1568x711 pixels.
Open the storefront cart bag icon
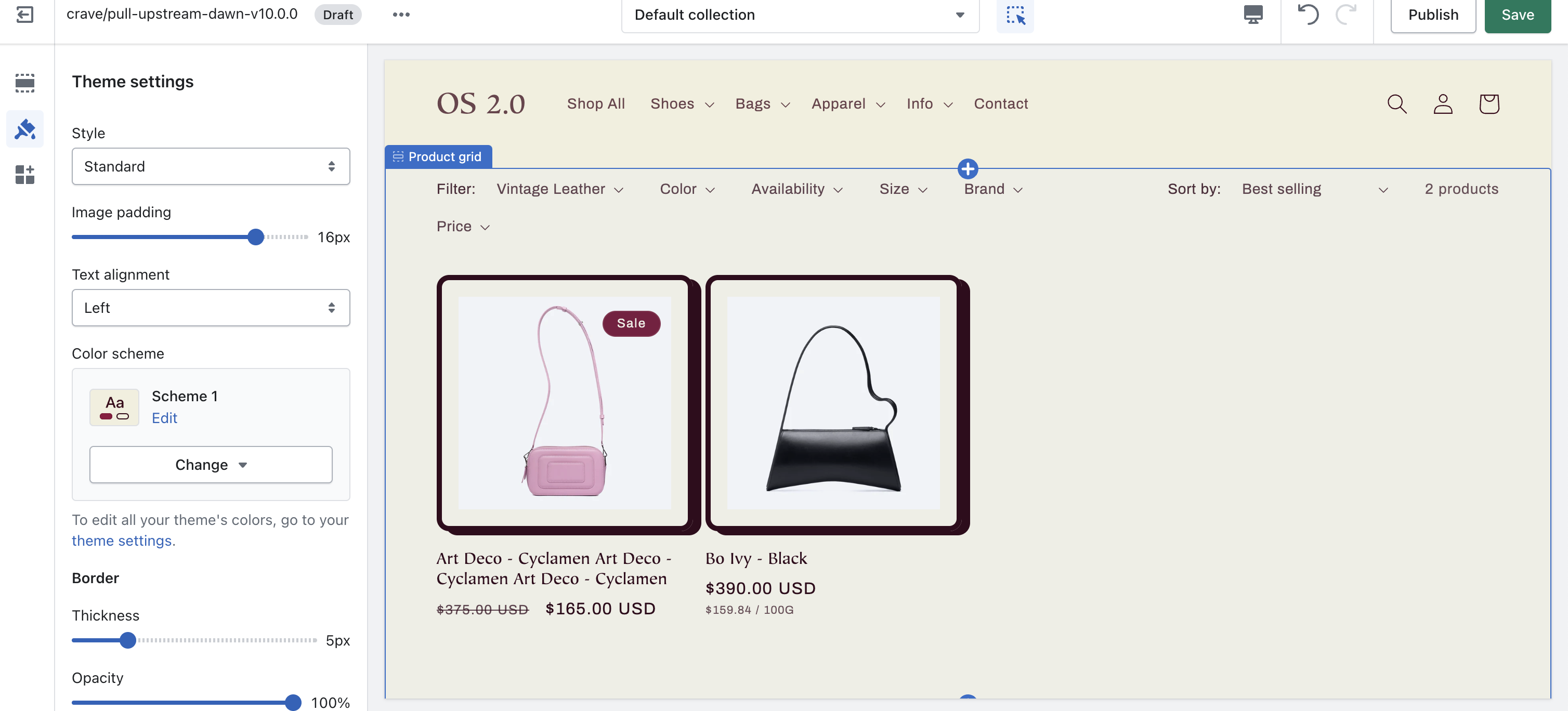(1488, 104)
